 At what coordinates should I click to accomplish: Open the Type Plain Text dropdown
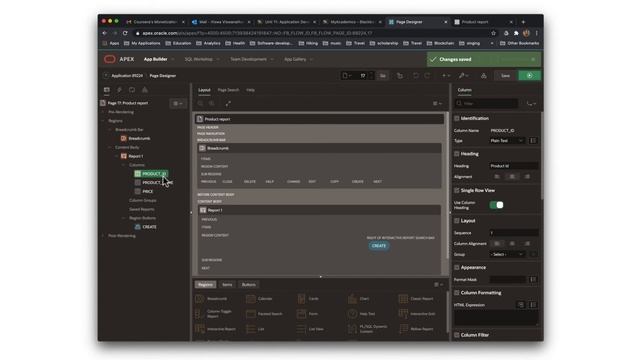(x=507, y=141)
